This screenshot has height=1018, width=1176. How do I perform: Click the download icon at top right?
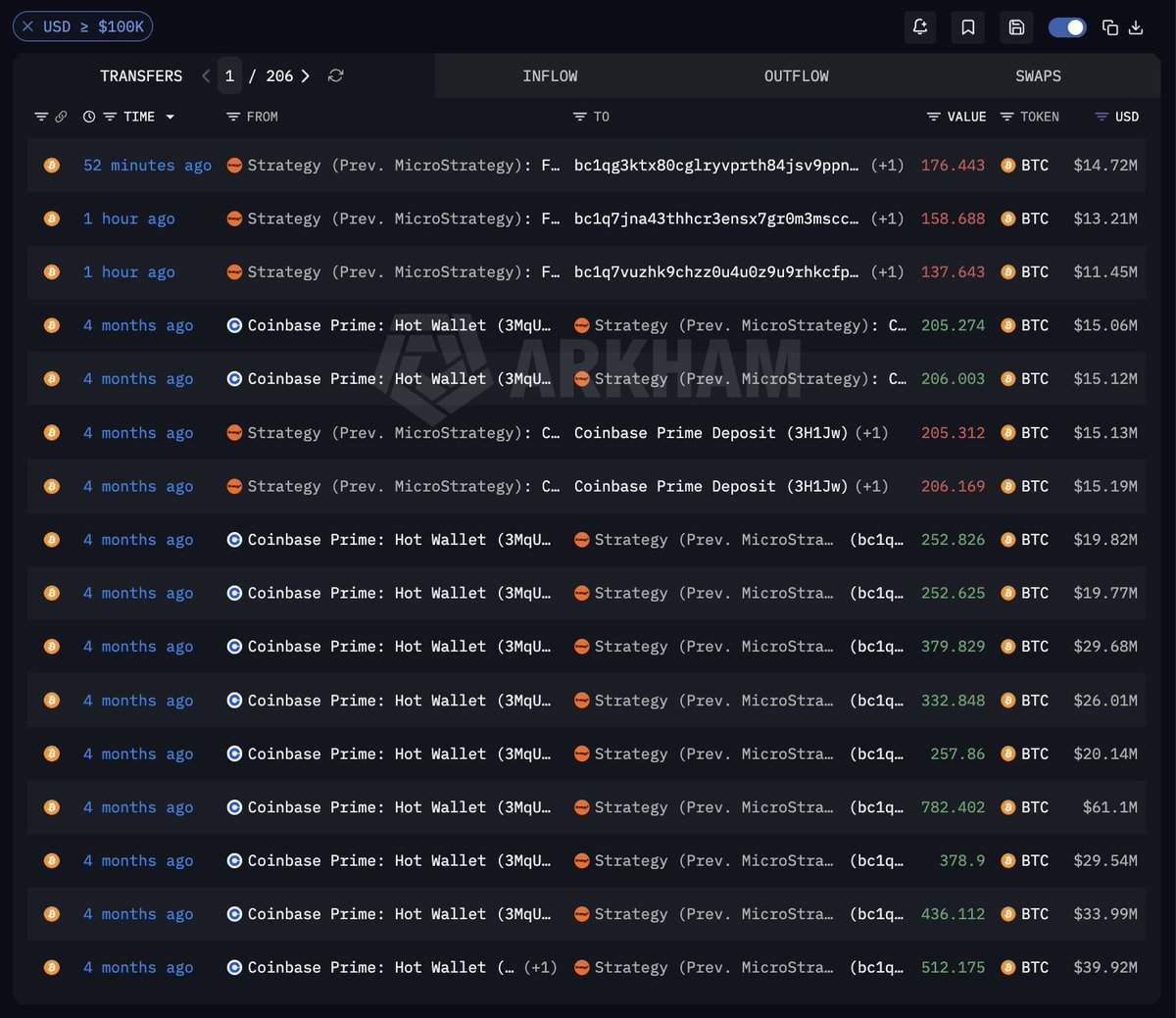pyautogui.click(x=1136, y=27)
